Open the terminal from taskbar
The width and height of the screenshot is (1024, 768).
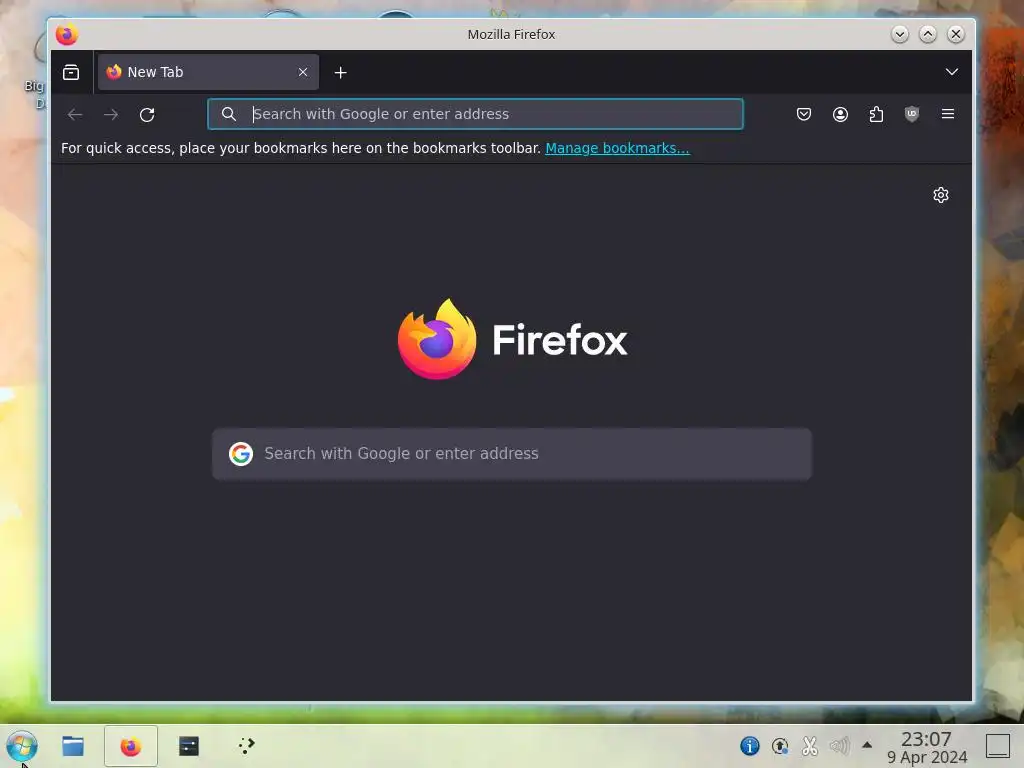pyautogui.click(x=189, y=746)
